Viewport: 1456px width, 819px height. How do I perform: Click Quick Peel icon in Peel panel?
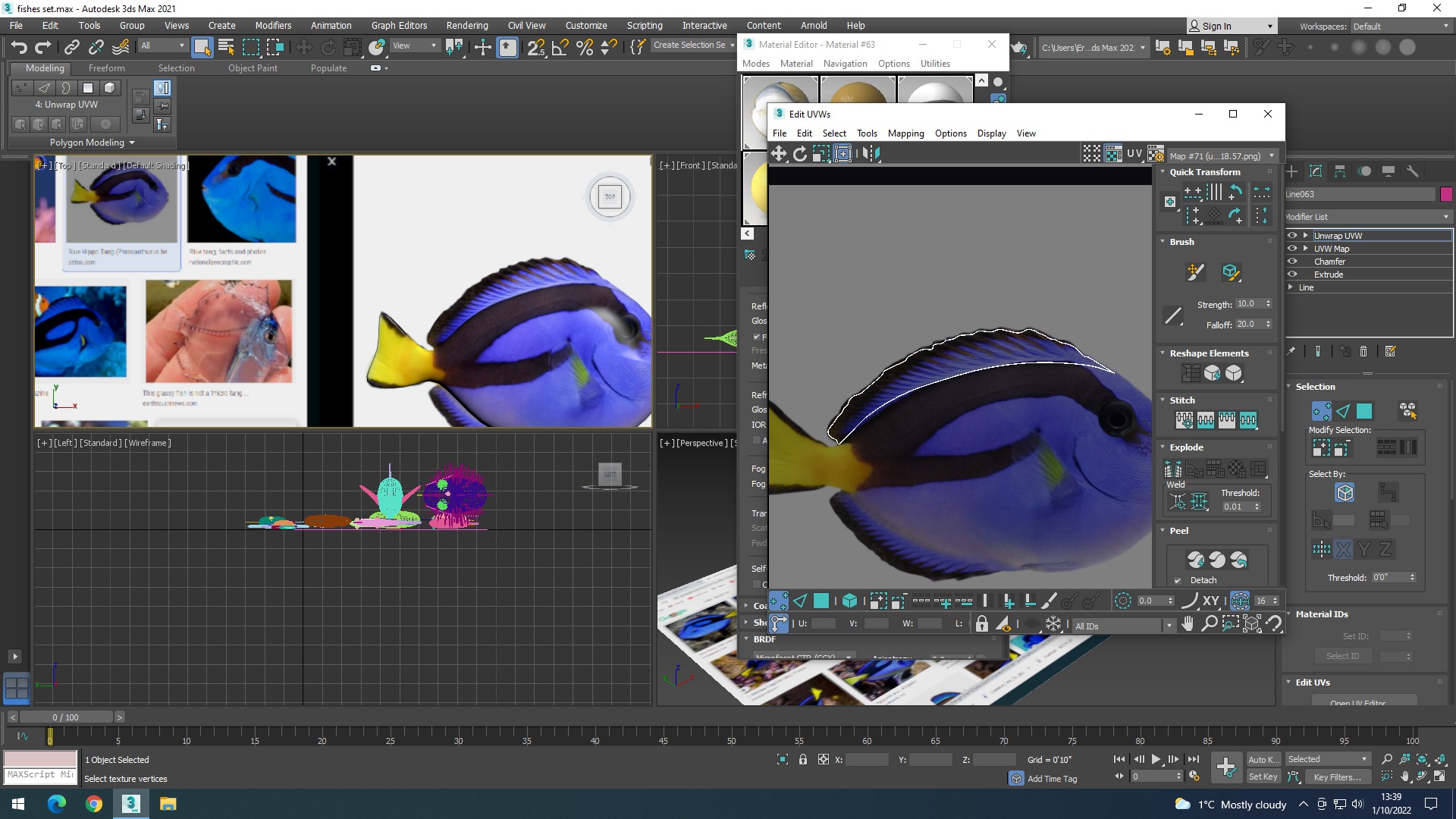(x=1196, y=560)
